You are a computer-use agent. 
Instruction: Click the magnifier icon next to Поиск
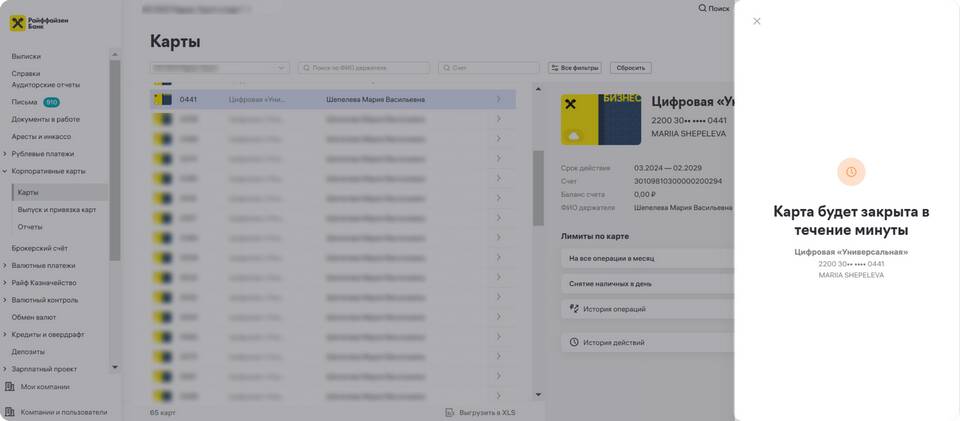(x=702, y=8)
